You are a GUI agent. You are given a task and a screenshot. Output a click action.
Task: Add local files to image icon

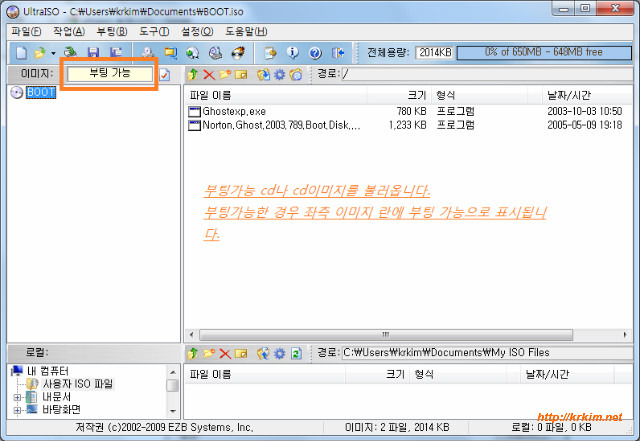click(x=263, y=353)
